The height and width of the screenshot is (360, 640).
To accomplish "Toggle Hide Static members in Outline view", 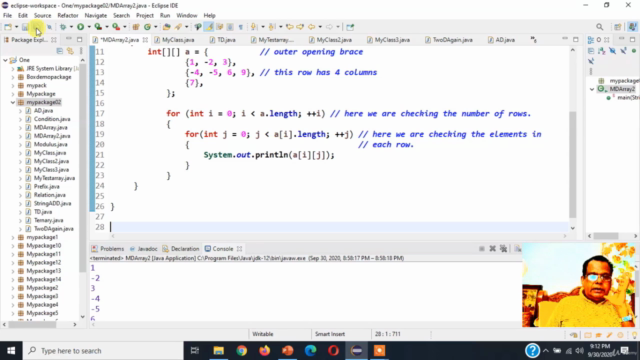I will coord(623,51).
